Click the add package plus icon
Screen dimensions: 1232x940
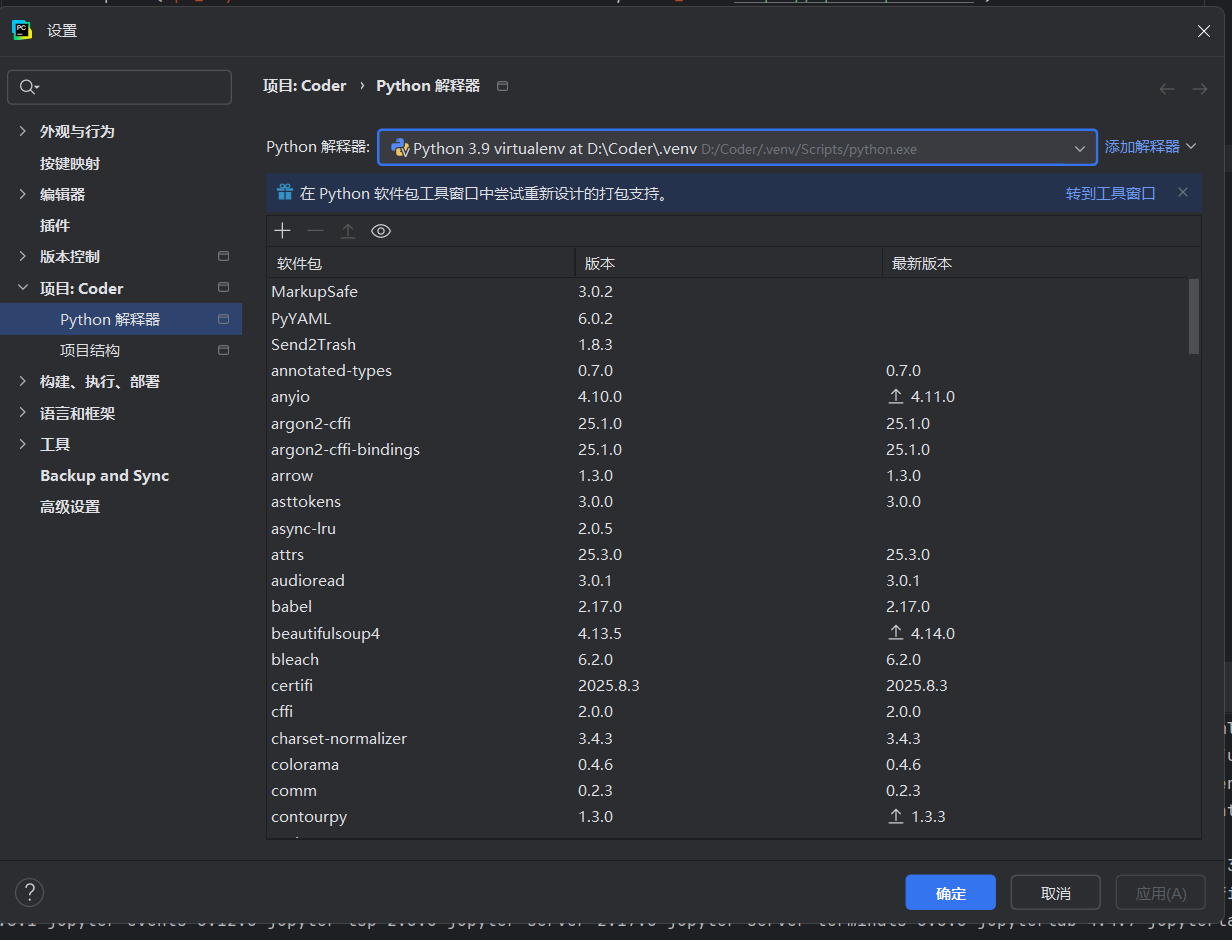click(x=283, y=231)
